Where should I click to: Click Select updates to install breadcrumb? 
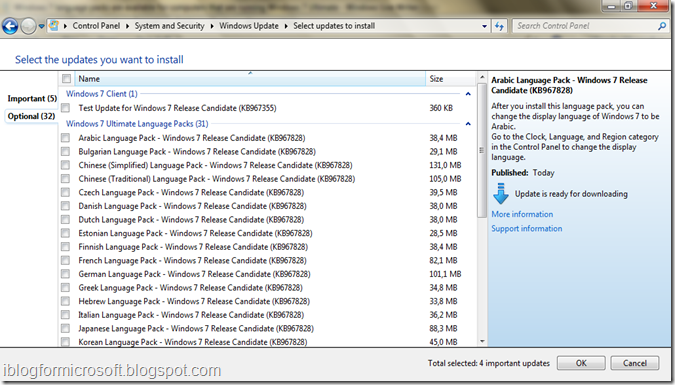pyautogui.click(x=334, y=26)
